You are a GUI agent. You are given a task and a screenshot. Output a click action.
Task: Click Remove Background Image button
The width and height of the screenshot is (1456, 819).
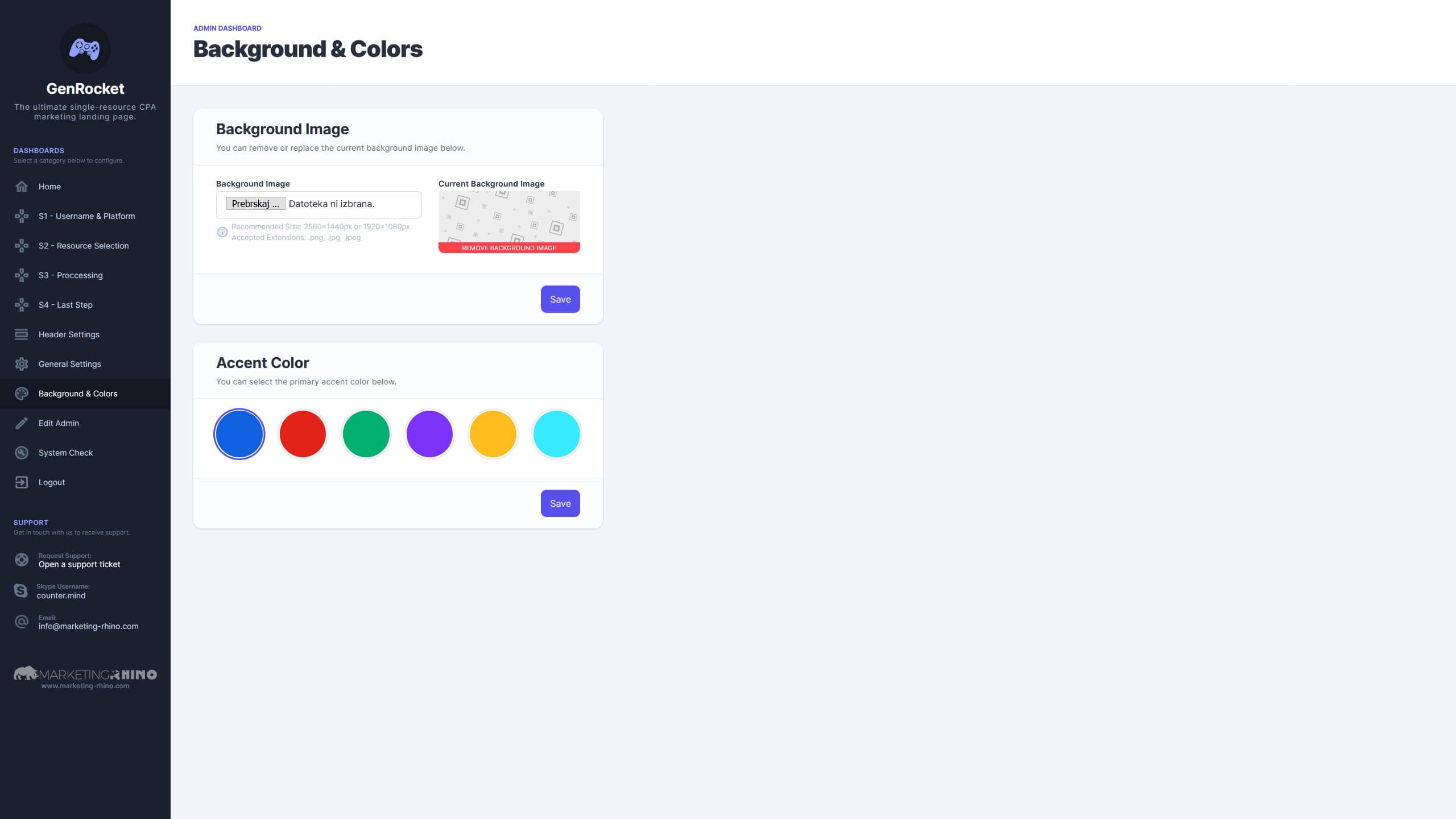tap(509, 248)
